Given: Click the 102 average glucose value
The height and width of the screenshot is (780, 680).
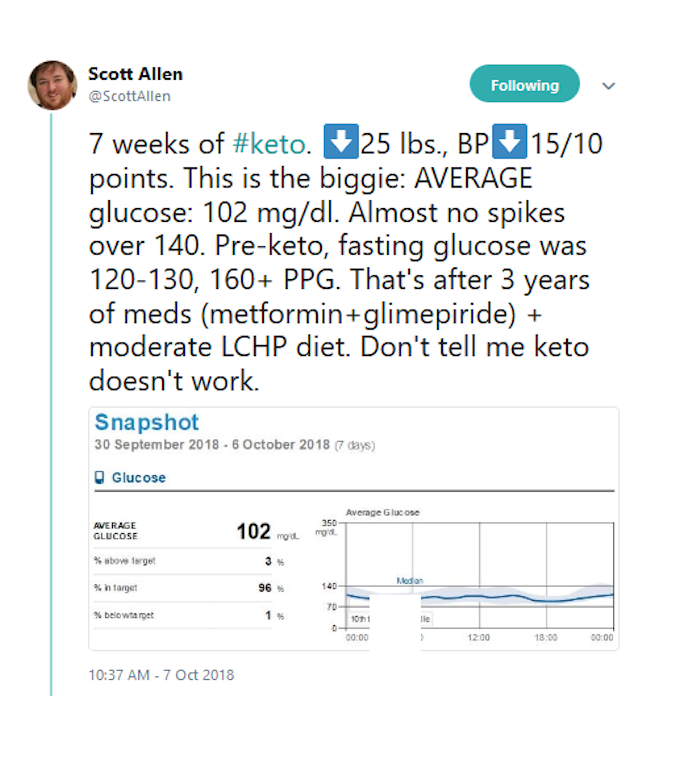Looking at the screenshot, I should pos(253,531).
